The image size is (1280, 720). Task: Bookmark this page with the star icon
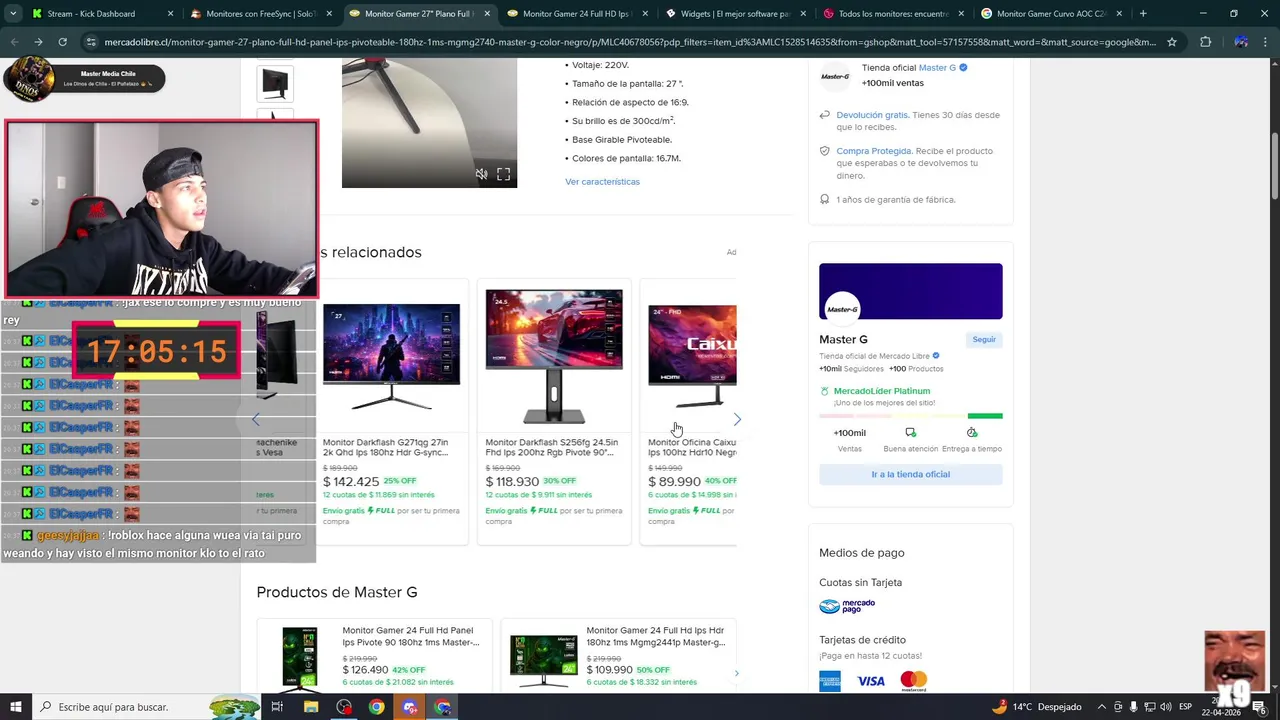(x=1172, y=42)
